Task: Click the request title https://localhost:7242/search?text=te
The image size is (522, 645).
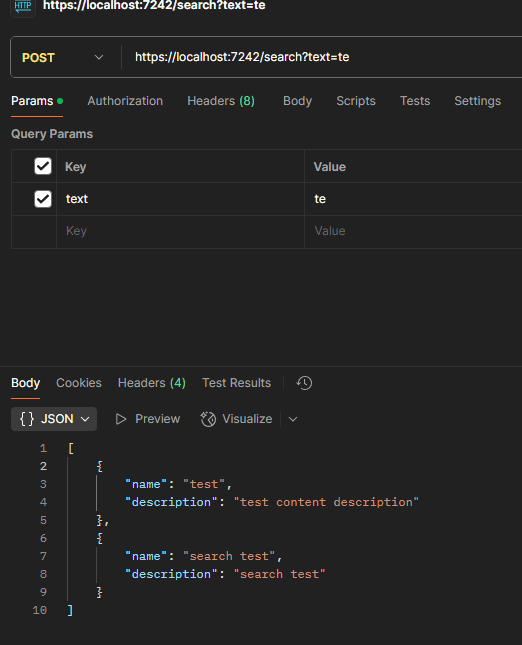Action: 154,5
